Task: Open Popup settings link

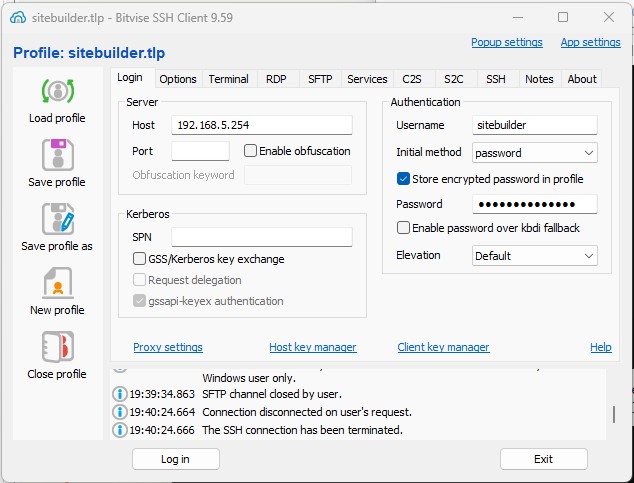Action: [507, 42]
